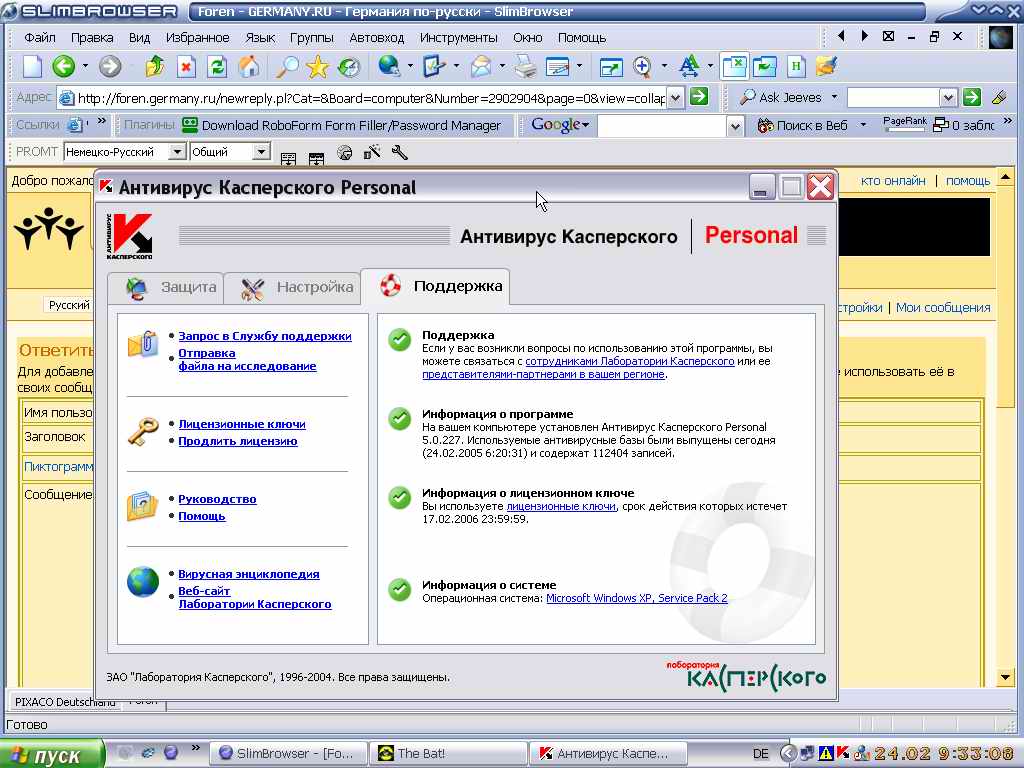The image size is (1024, 768).
Task: Click the page scrollbar down arrow
Action: 1006,677
